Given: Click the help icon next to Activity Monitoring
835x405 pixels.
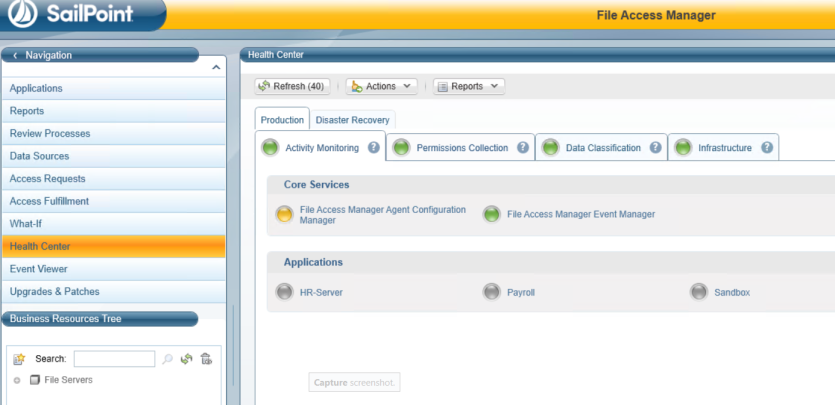Looking at the screenshot, I should click(x=373, y=148).
